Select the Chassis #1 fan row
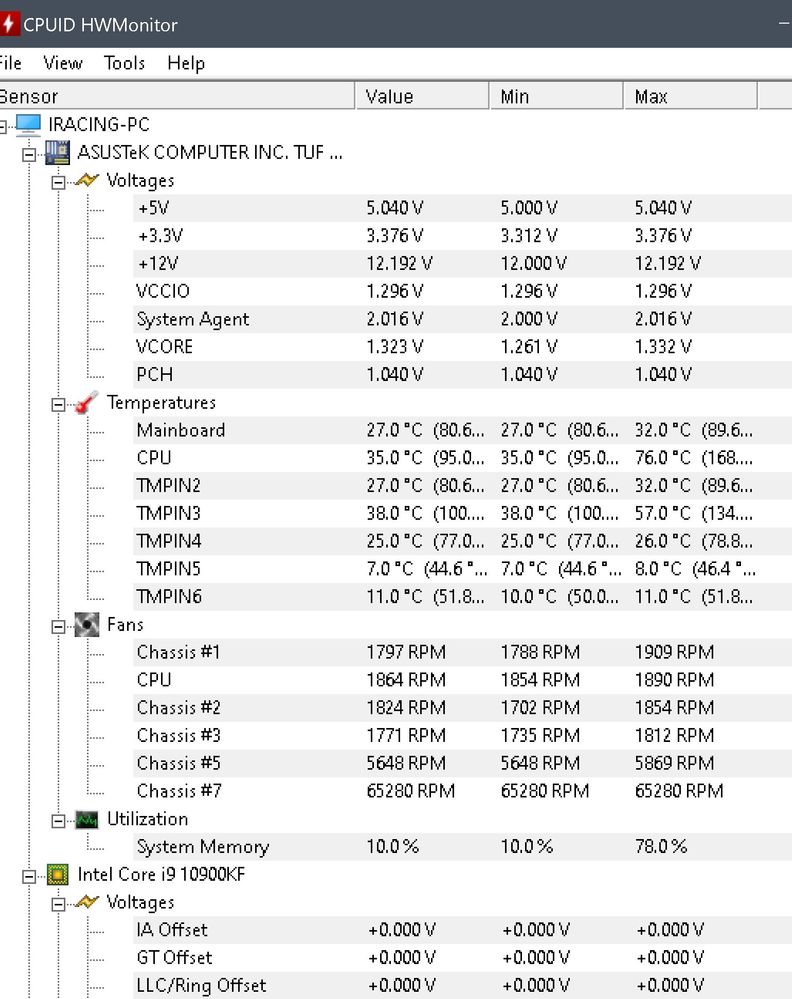The image size is (792, 999). (462, 652)
